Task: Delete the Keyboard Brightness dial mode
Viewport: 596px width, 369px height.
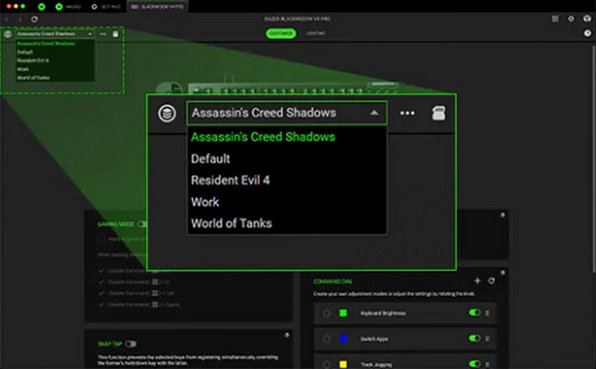Action: pos(487,313)
